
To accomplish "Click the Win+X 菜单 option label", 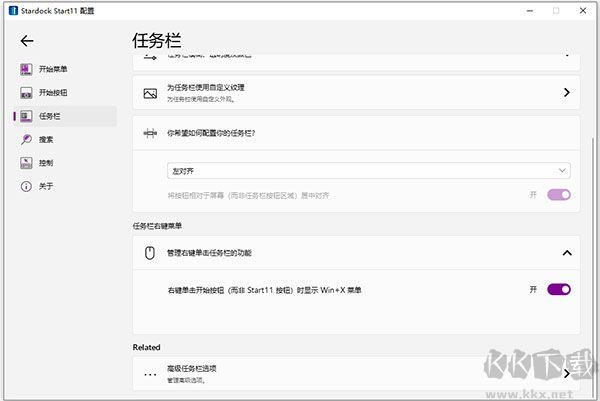I will (x=264, y=290).
